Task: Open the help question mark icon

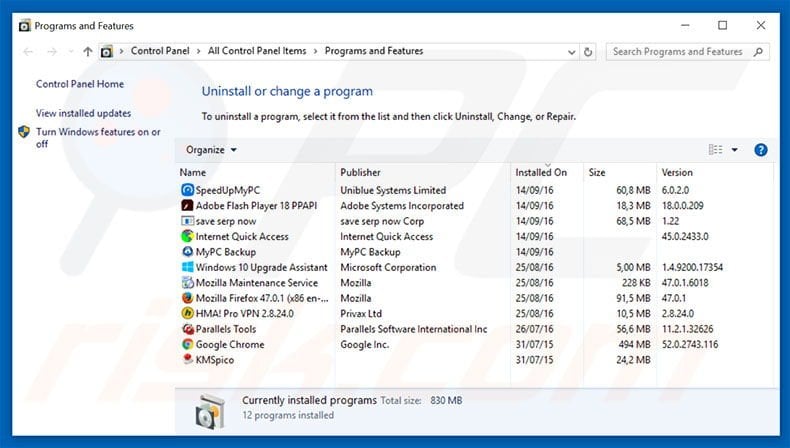Action: click(x=760, y=150)
